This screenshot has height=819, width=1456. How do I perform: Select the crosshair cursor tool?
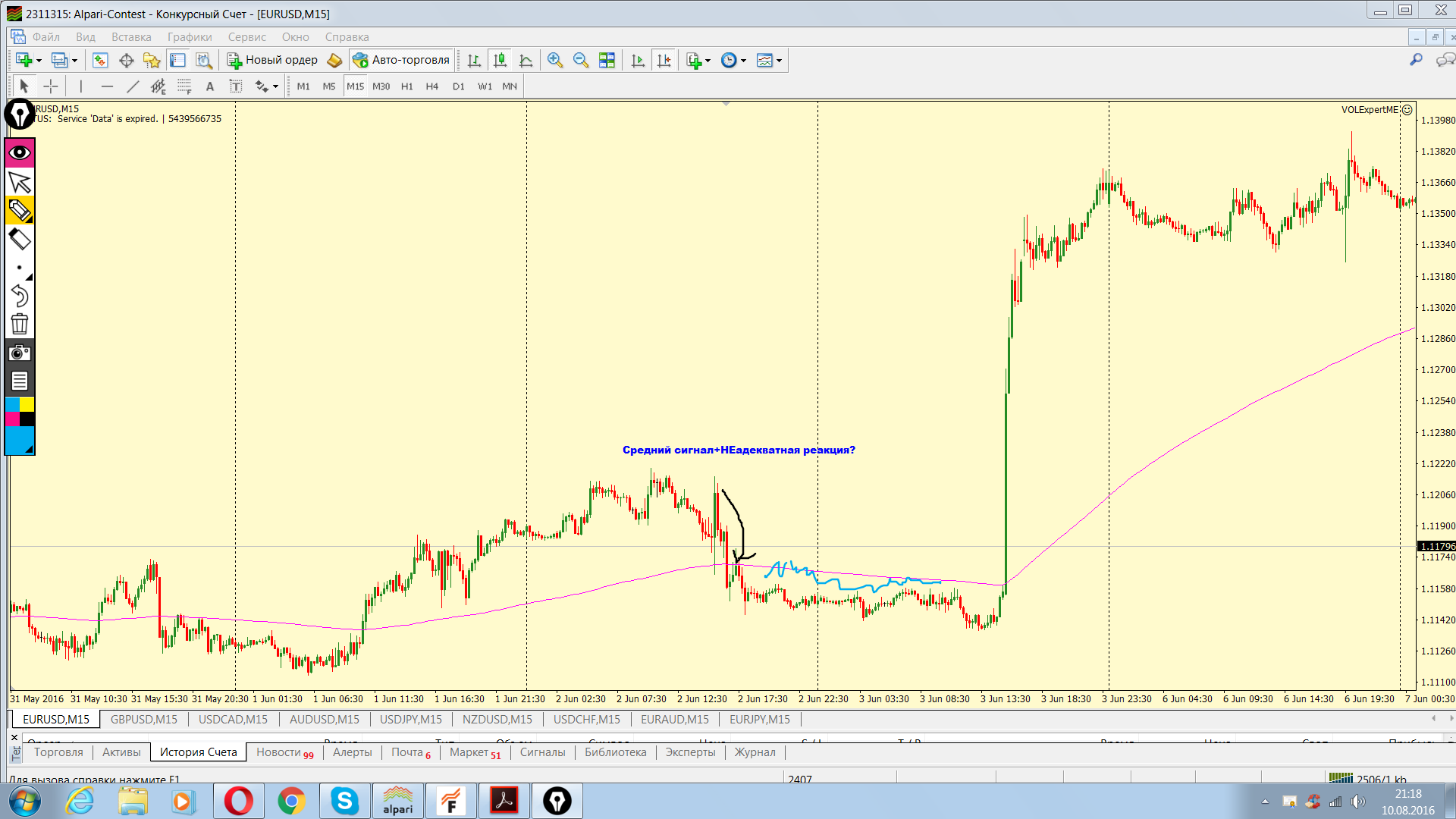pyautogui.click(x=51, y=86)
